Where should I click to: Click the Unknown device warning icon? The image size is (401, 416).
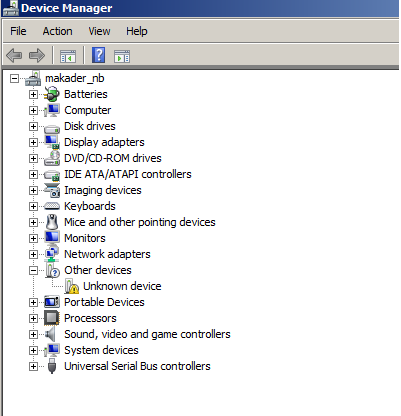[71, 286]
